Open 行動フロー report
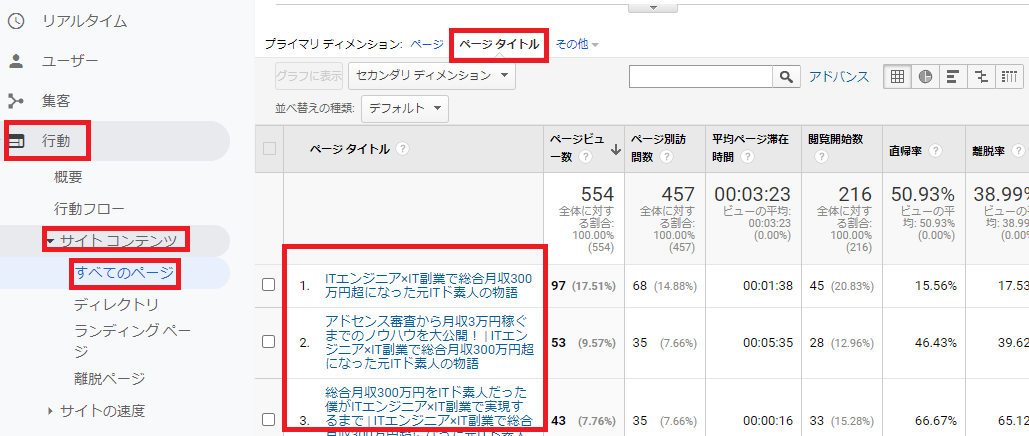The height and width of the screenshot is (436, 1029). [89, 209]
